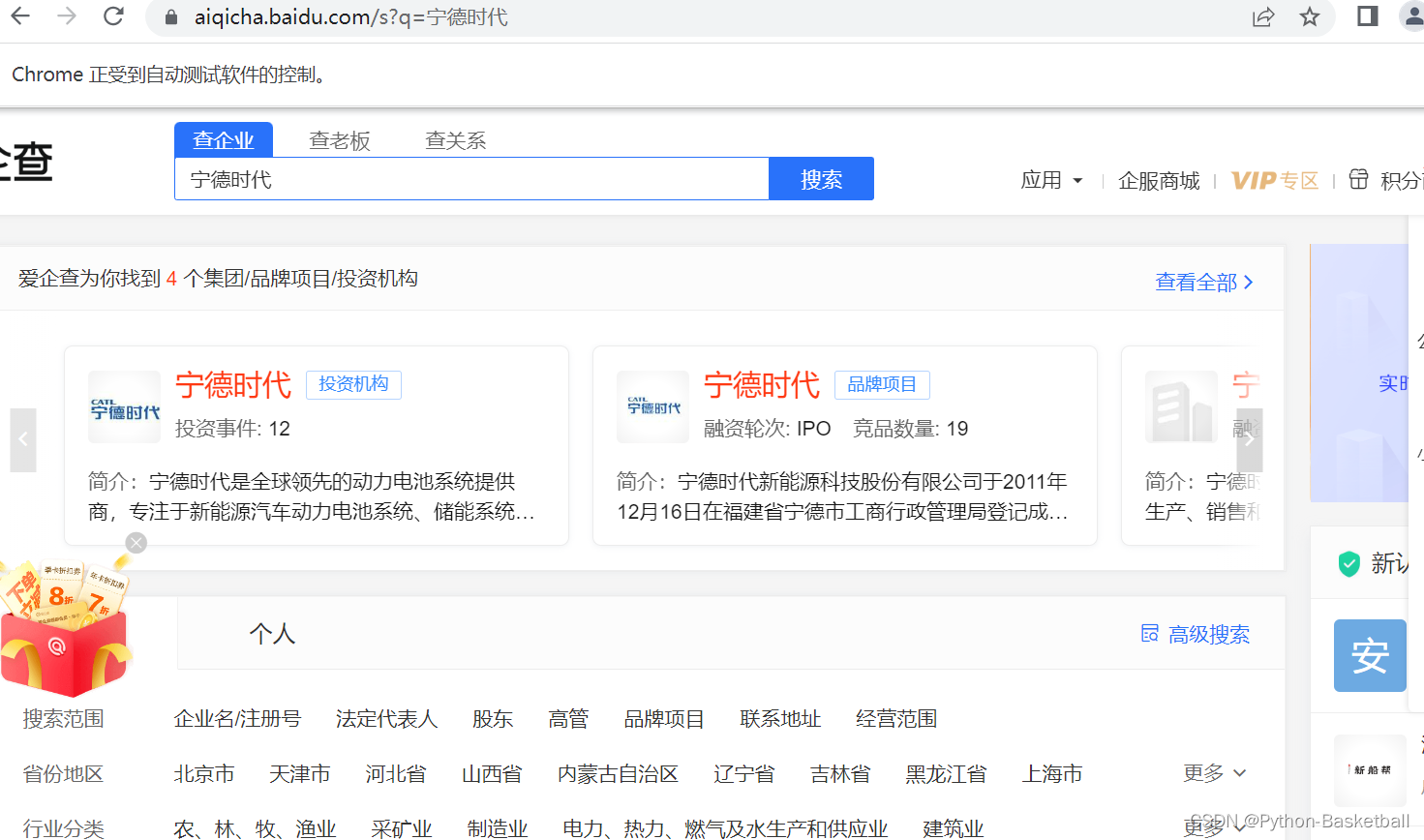
Task: Filter region by 山西省
Action: coord(492,774)
